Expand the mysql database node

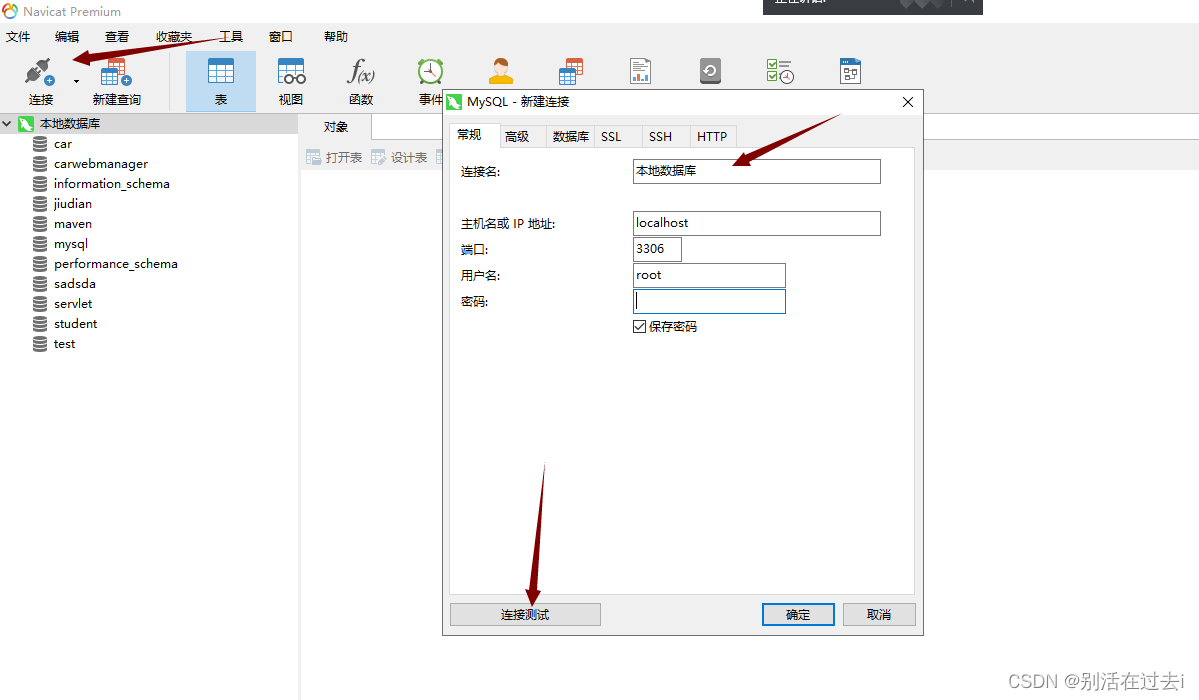[72, 243]
